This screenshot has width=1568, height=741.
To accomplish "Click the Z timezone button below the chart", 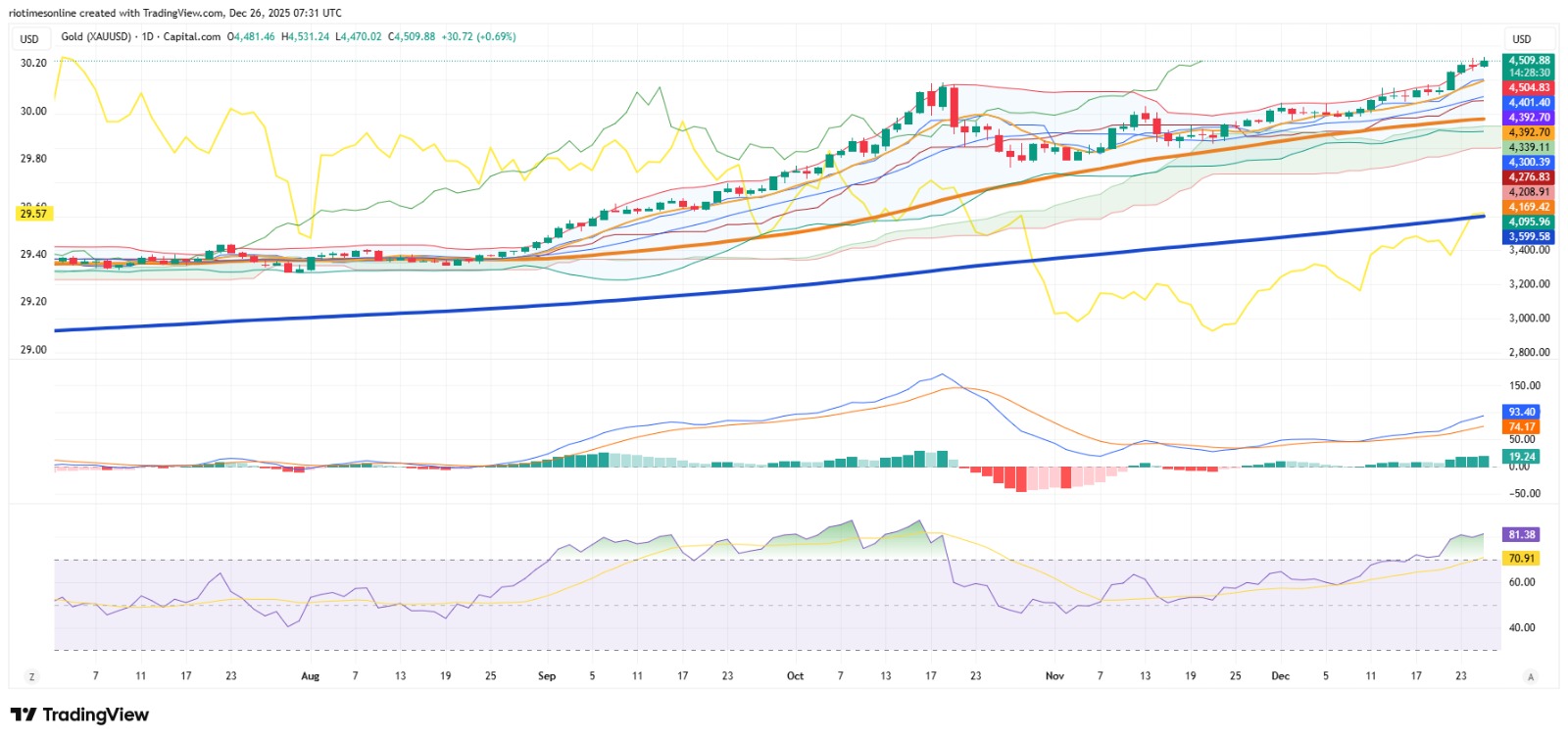I will coord(32,676).
